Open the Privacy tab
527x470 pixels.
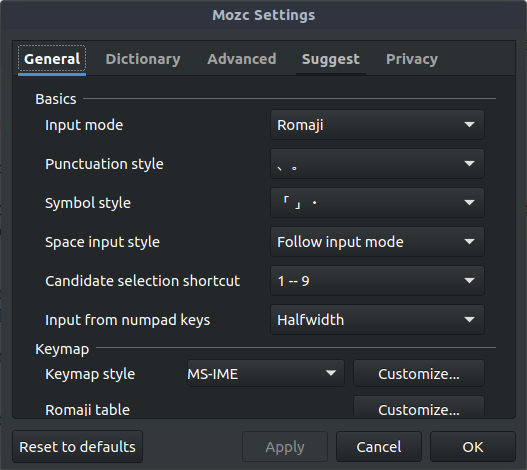coord(412,60)
